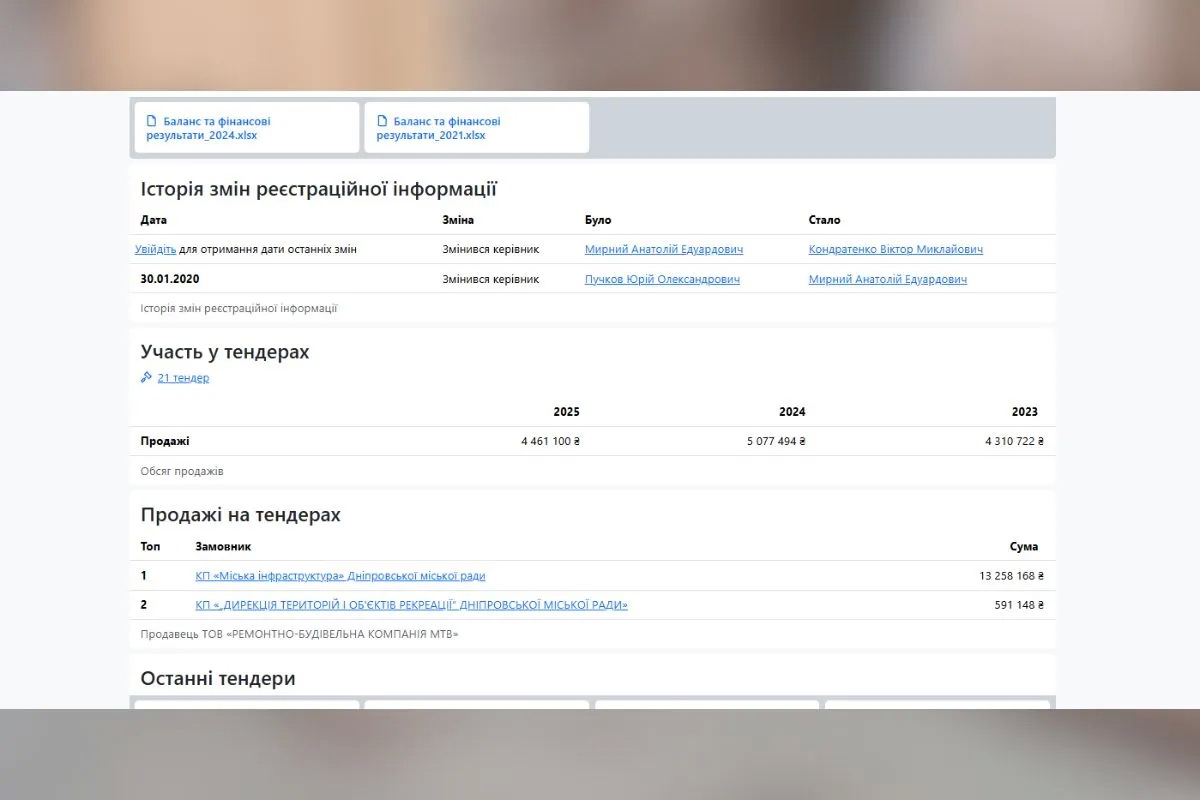1200x800 pixels.
Task: Select date 30.01.2020 in history table
Action: pyautogui.click(x=170, y=279)
